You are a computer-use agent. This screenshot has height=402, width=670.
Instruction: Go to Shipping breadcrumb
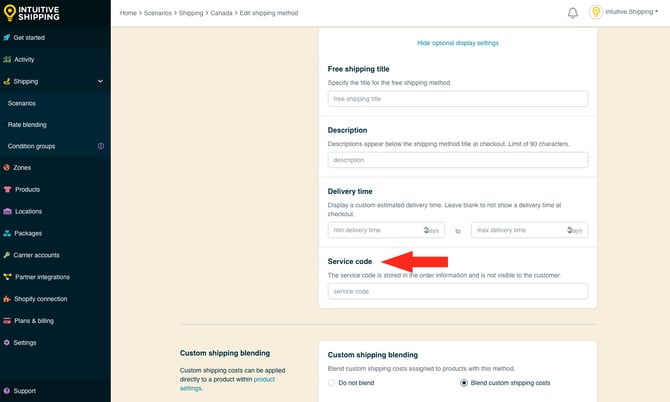coord(191,13)
